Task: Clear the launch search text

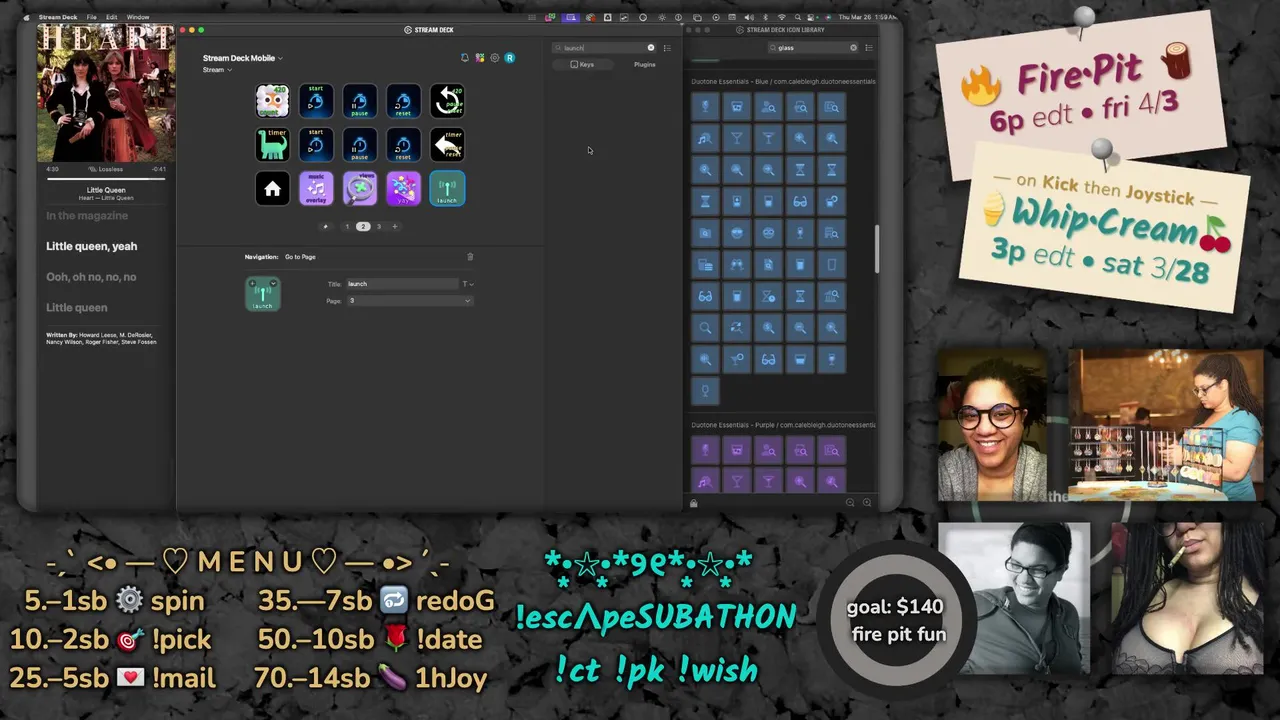Action: coord(651,48)
